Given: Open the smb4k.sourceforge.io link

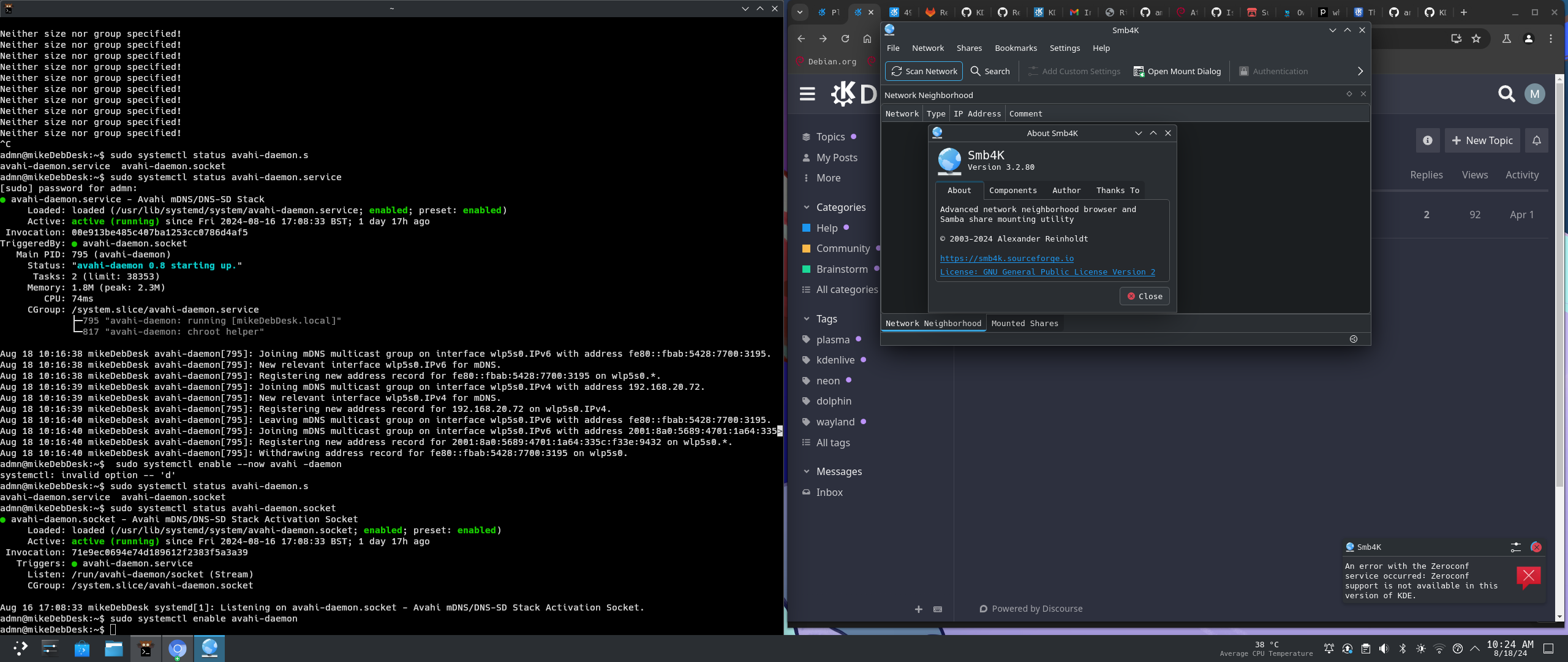Looking at the screenshot, I should (1006, 259).
